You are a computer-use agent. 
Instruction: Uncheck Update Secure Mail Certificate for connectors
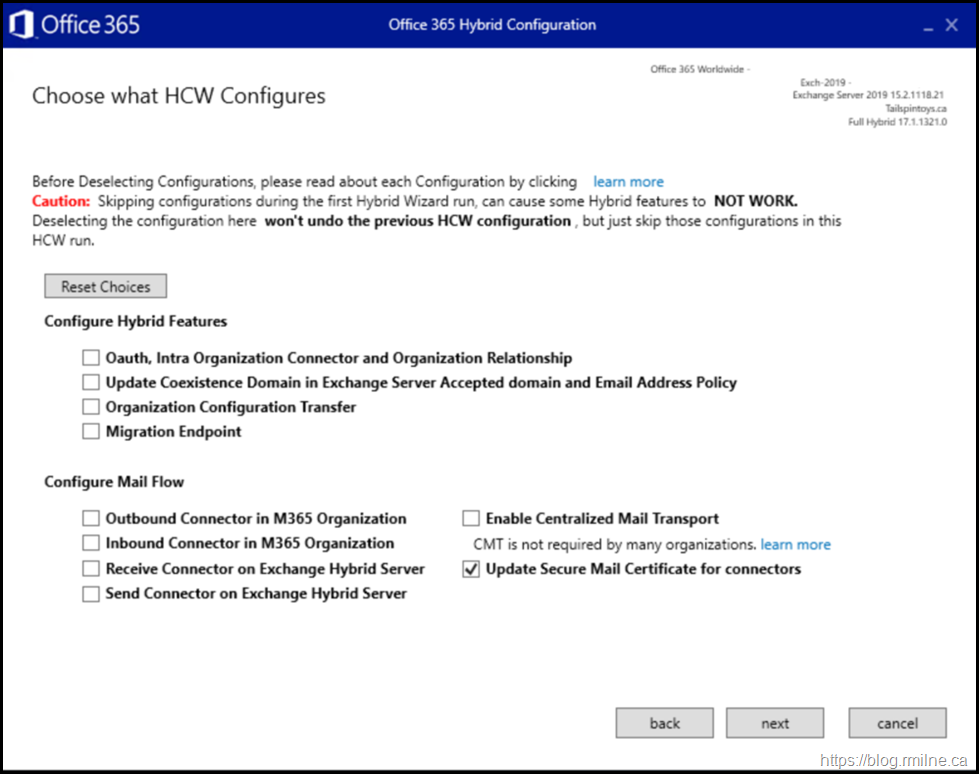(x=471, y=569)
